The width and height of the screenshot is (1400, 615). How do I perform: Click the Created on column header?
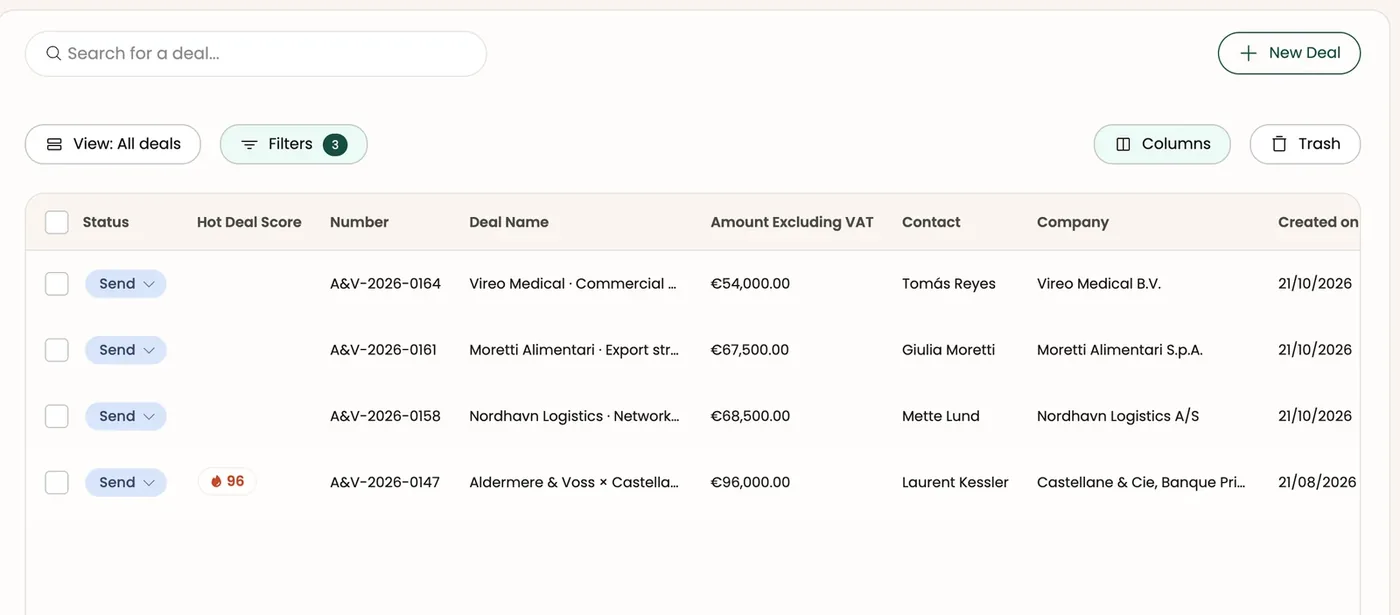1318,222
